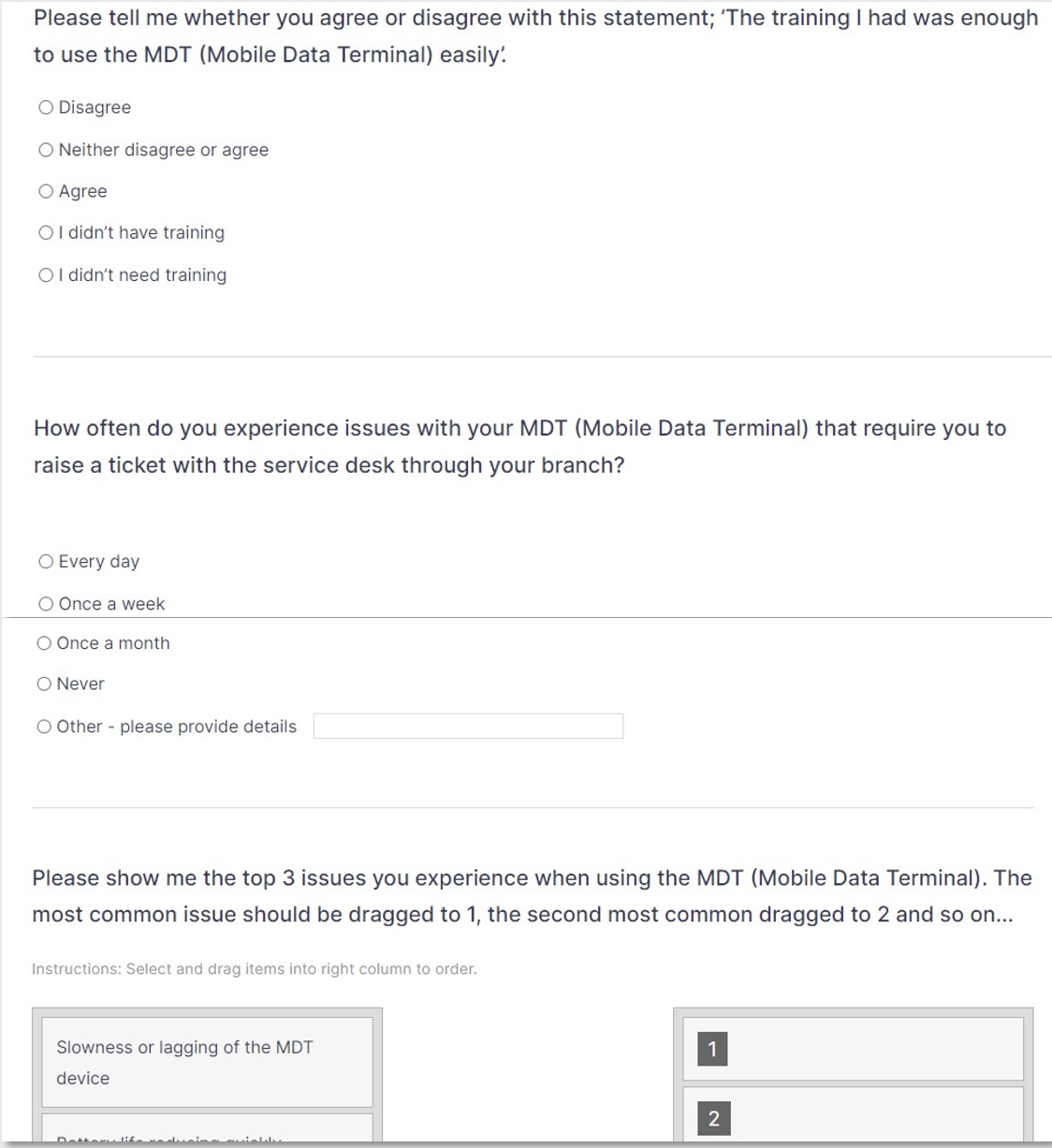This screenshot has height=1148, width=1052.
Task: Click ranking slot number 2
Action: (x=853, y=1116)
